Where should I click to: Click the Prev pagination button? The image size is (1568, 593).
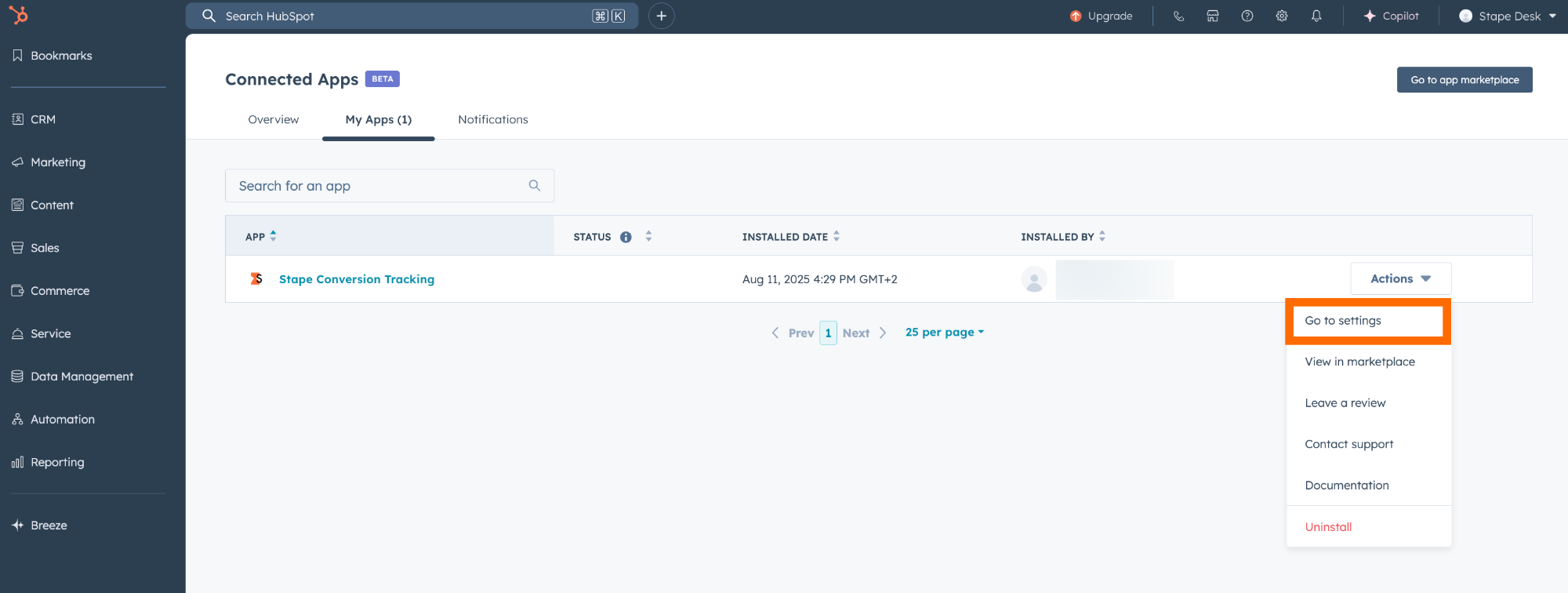tap(793, 333)
